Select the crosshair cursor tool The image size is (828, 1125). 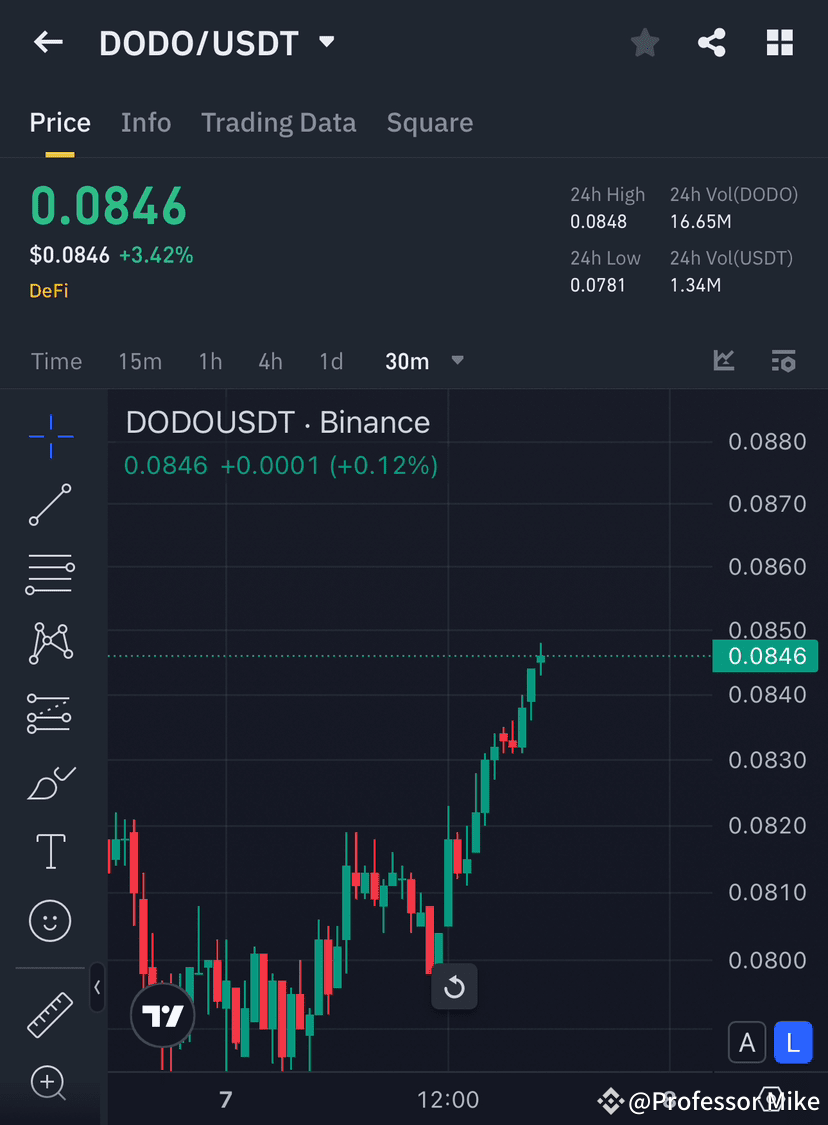50,435
